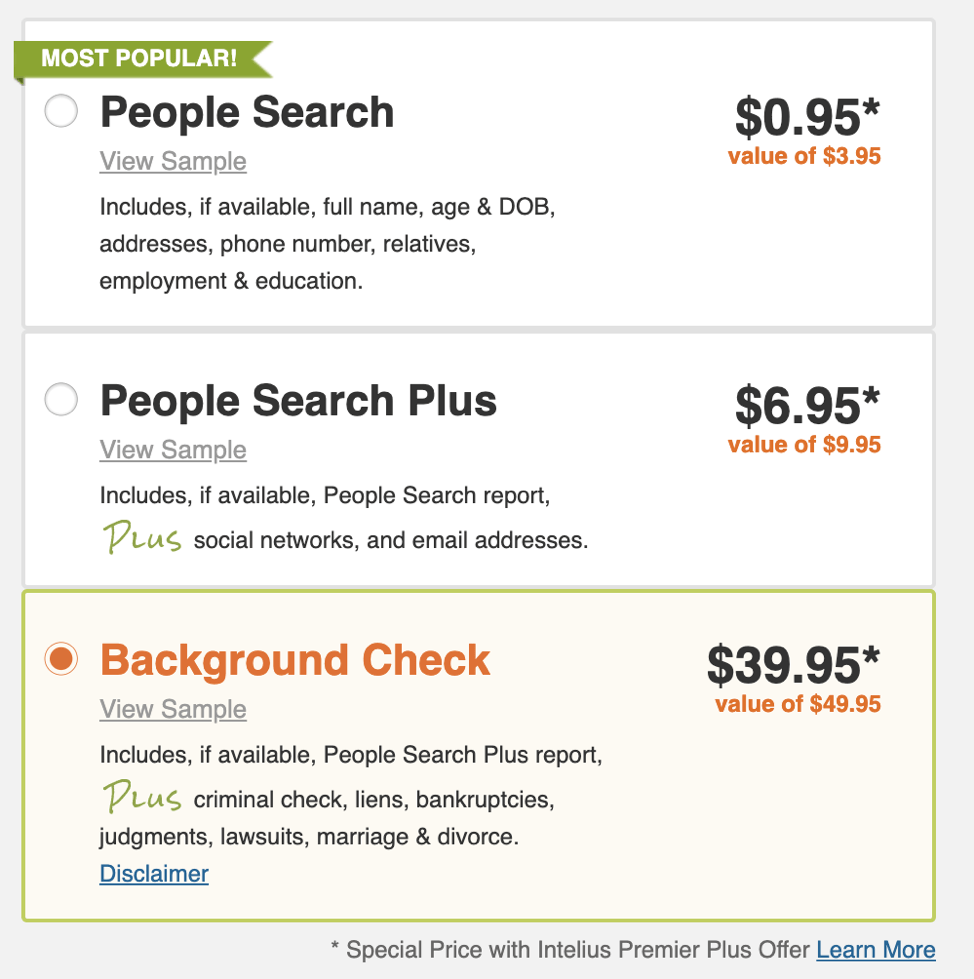This screenshot has width=974, height=979.
Task: Click the green Plus script icon before social networks
Action: pos(143,538)
